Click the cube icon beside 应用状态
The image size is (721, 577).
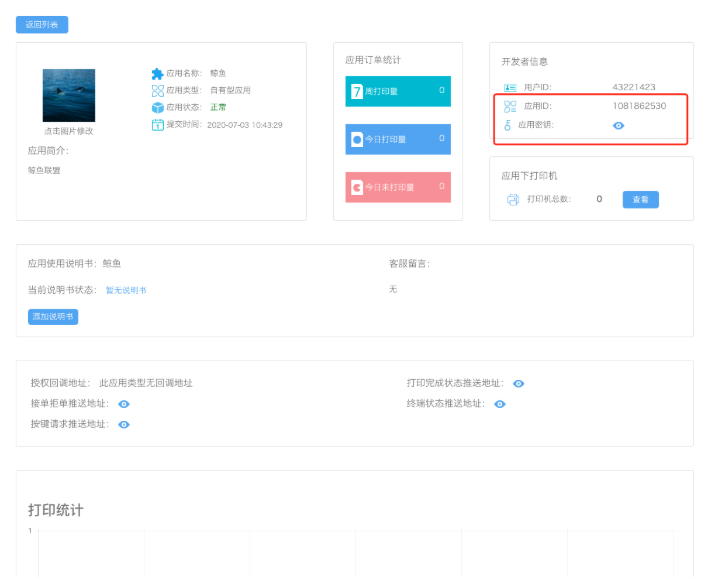(x=157, y=107)
